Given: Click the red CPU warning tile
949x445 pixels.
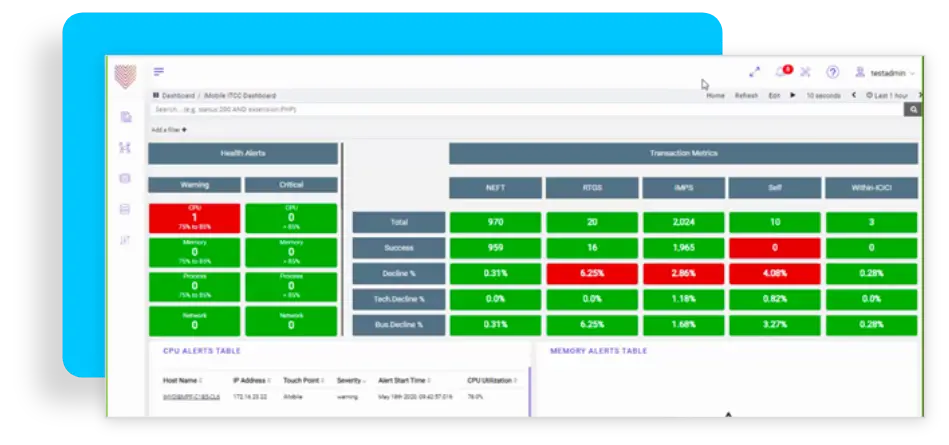Looking at the screenshot, I should click(x=194, y=218).
